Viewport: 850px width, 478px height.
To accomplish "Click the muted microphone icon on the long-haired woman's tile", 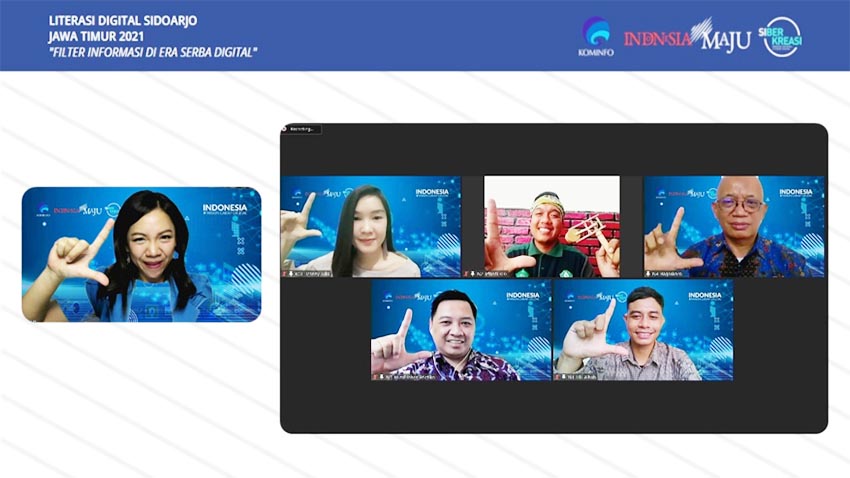I will 285,274.
